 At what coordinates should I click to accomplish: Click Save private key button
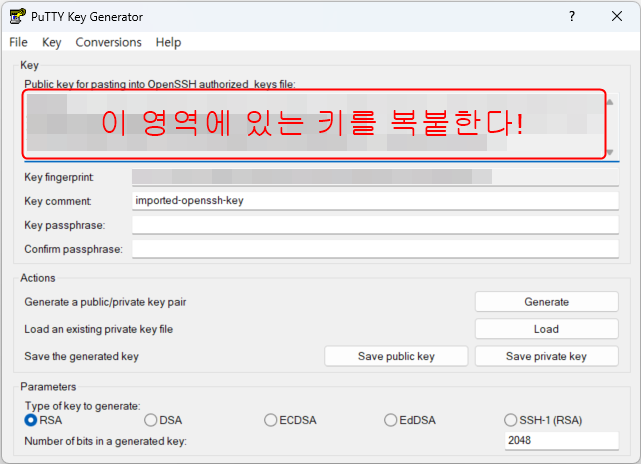coord(547,356)
